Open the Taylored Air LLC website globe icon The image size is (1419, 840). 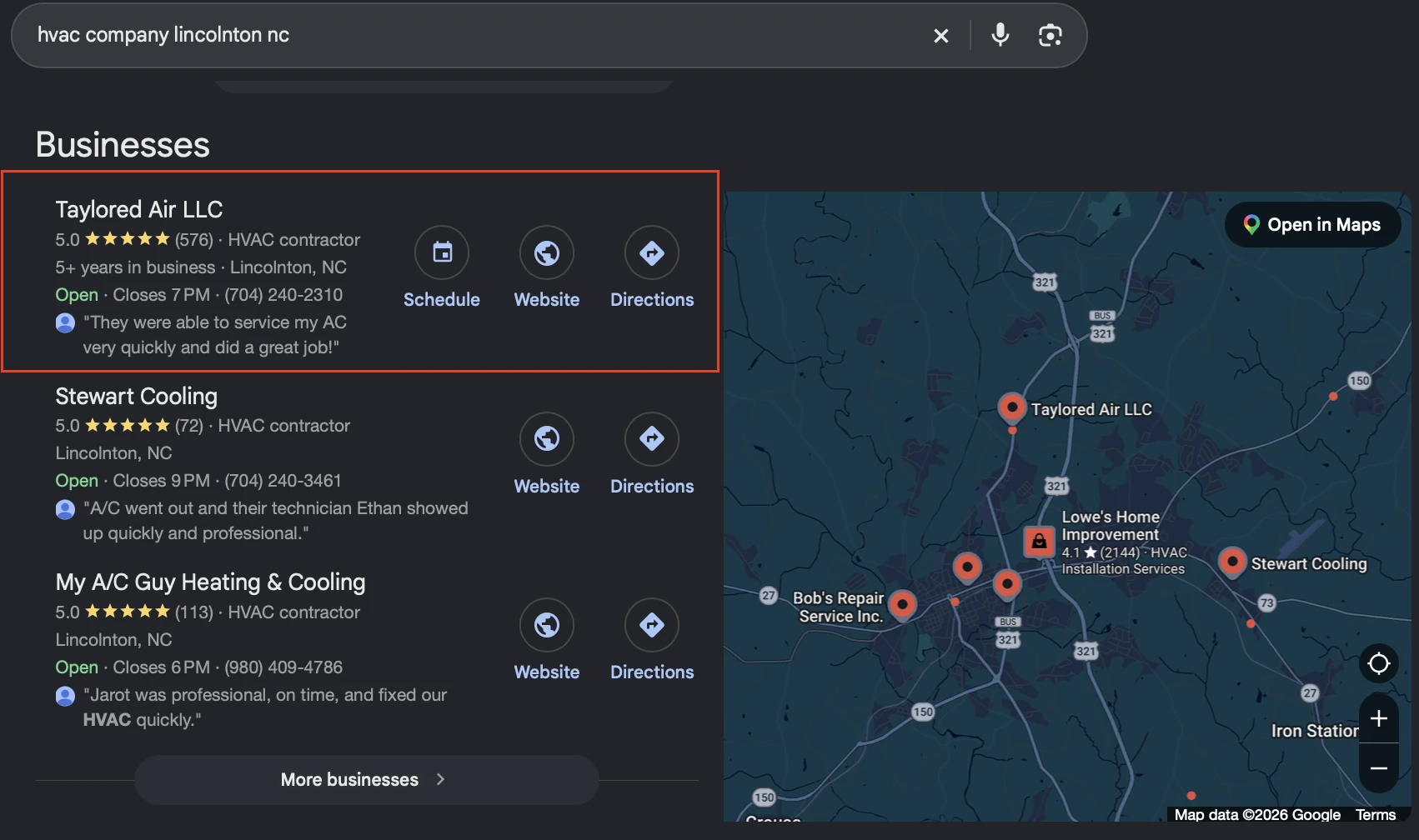tap(547, 252)
